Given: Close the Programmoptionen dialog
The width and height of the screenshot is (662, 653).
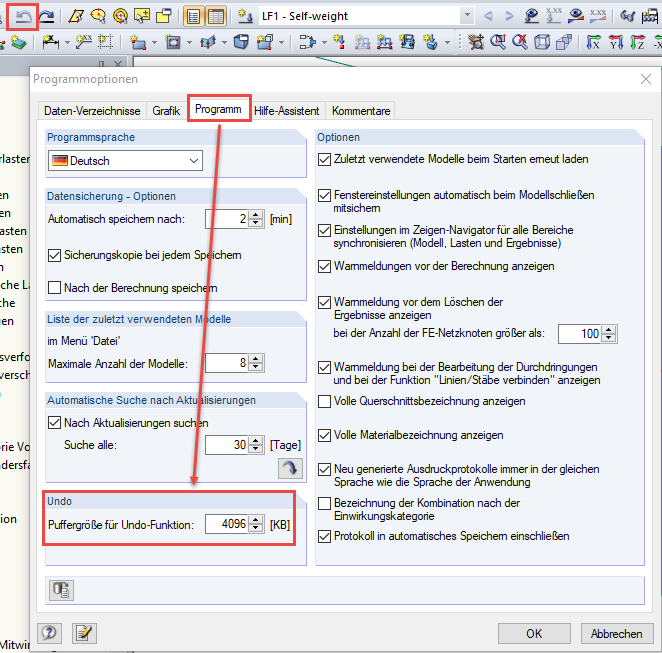Looking at the screenshot, I should [646, 79].
